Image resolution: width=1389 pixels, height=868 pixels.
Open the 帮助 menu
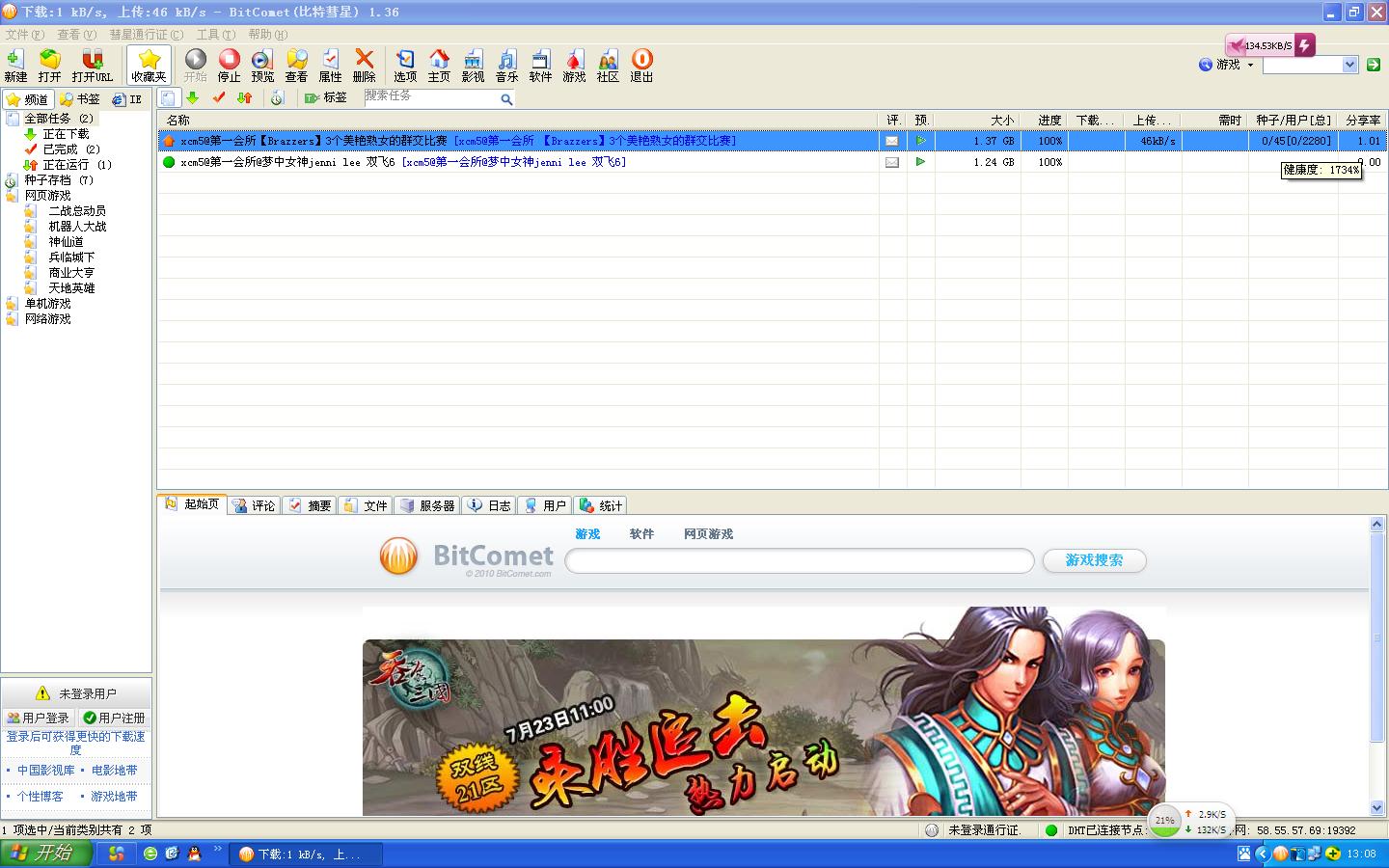tap(267, 34)
